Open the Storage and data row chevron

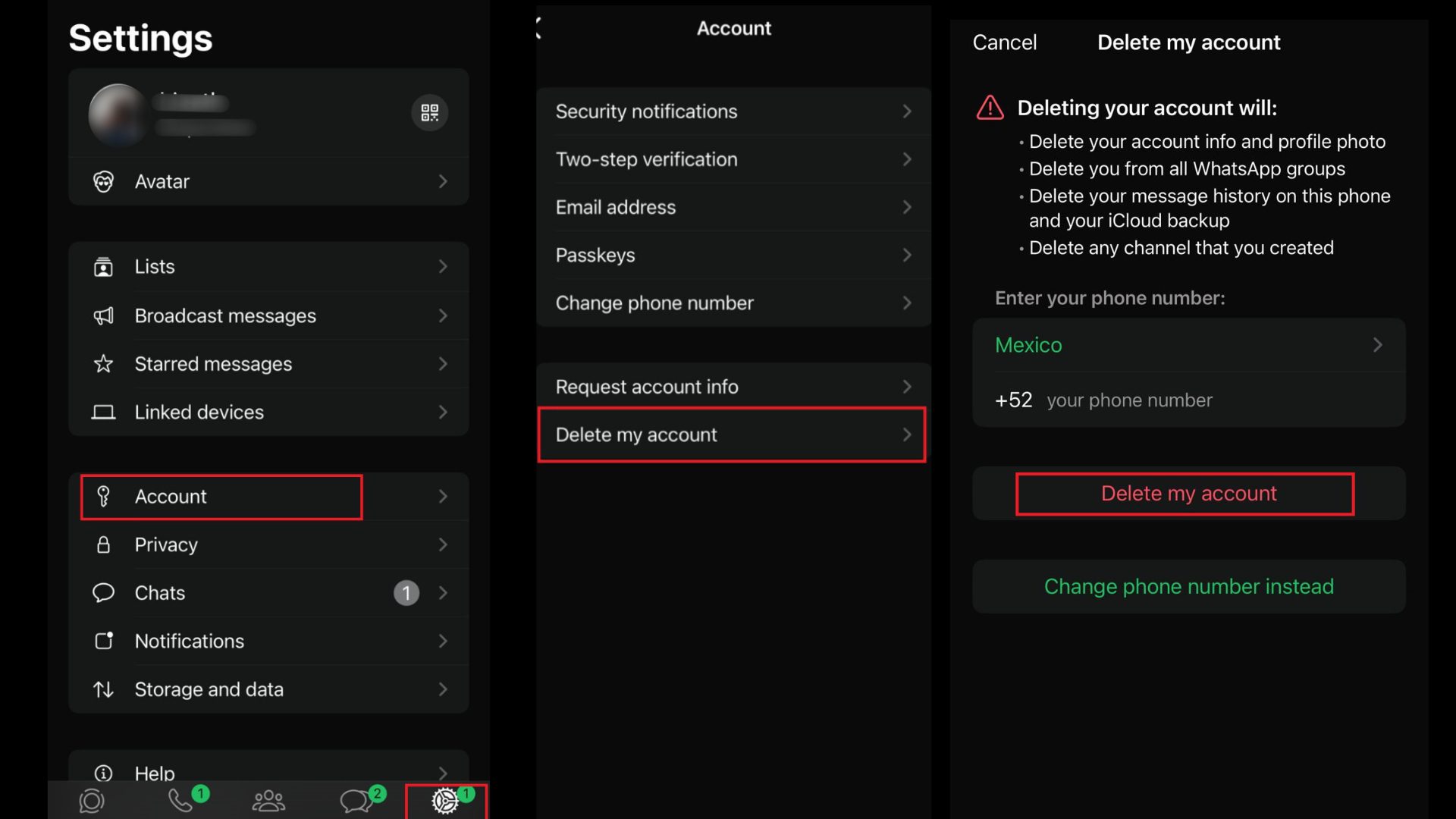443,689
